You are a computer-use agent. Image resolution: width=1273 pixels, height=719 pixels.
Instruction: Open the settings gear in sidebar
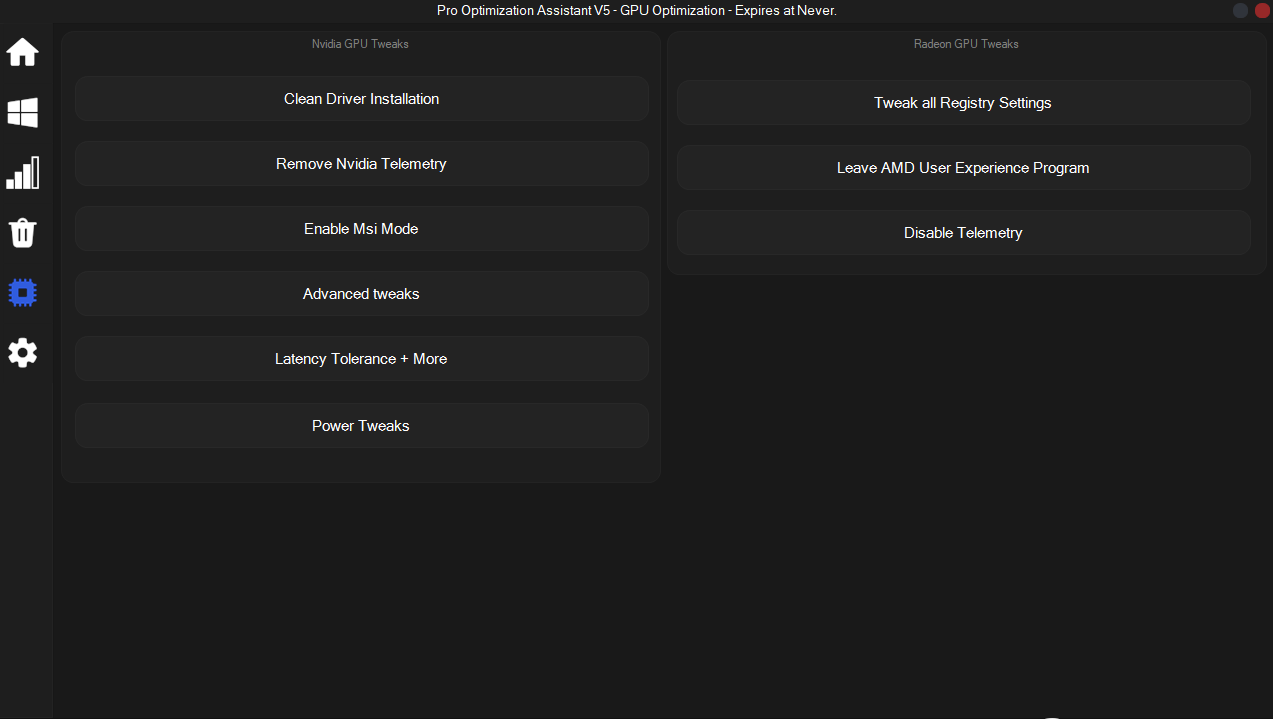tap(23, 352)
